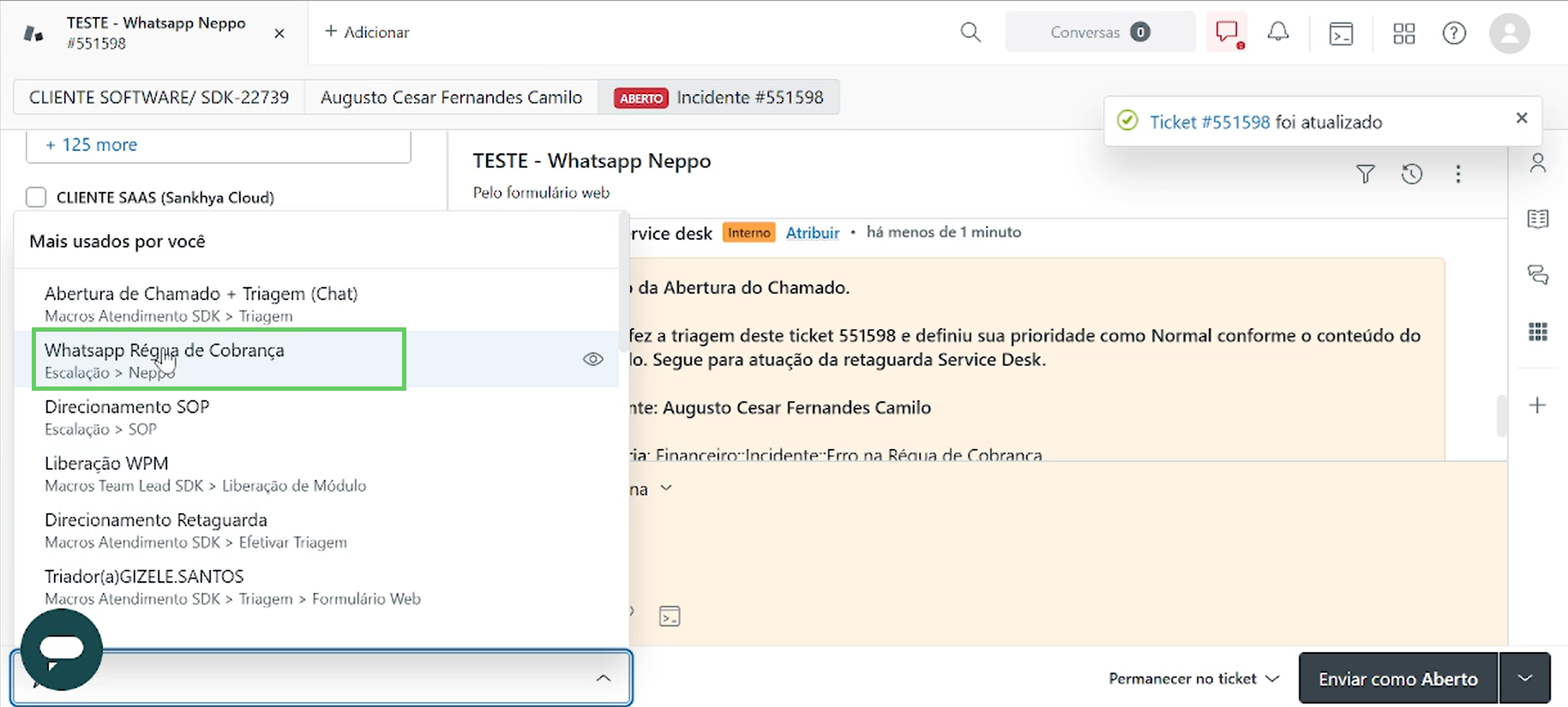Open the knowledge base book icon
Viewport: 1568px width, 707px height.
(1538, 219)
